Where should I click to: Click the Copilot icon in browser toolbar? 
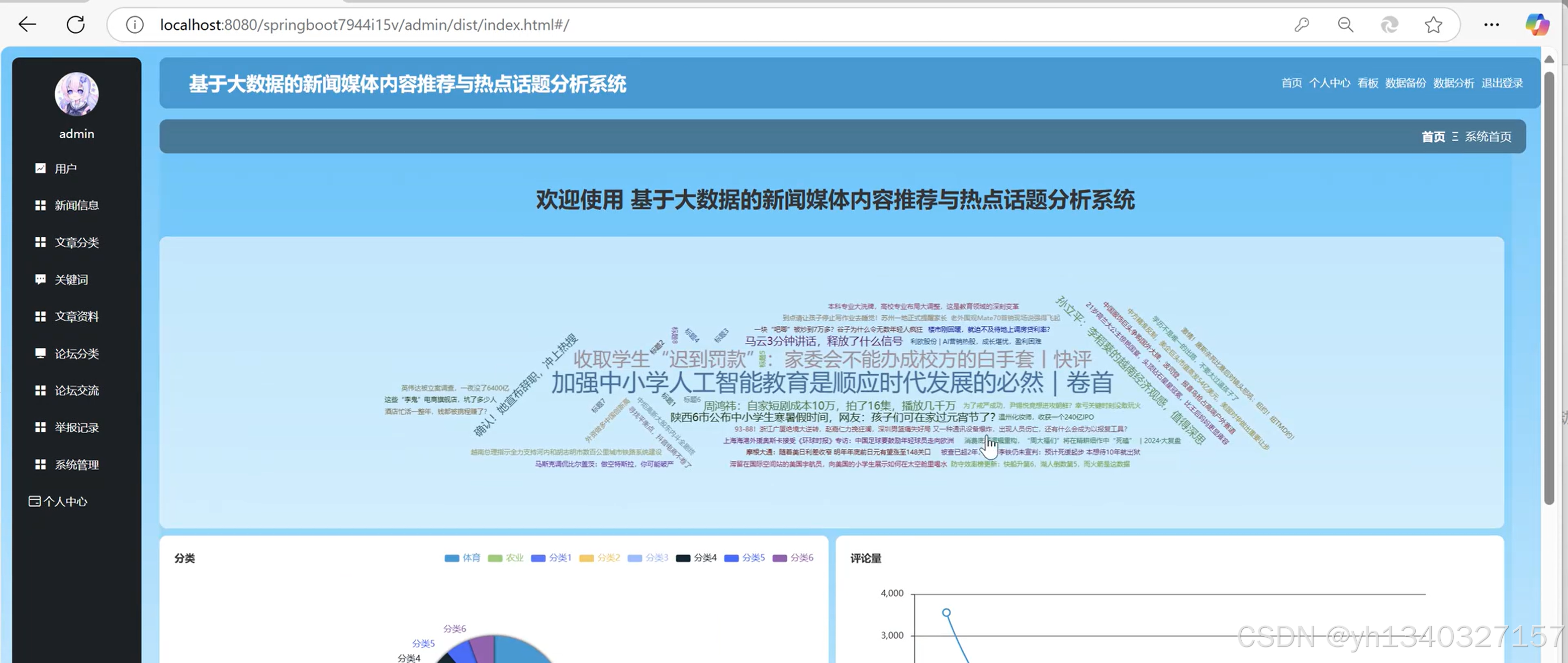point(1537,24)
